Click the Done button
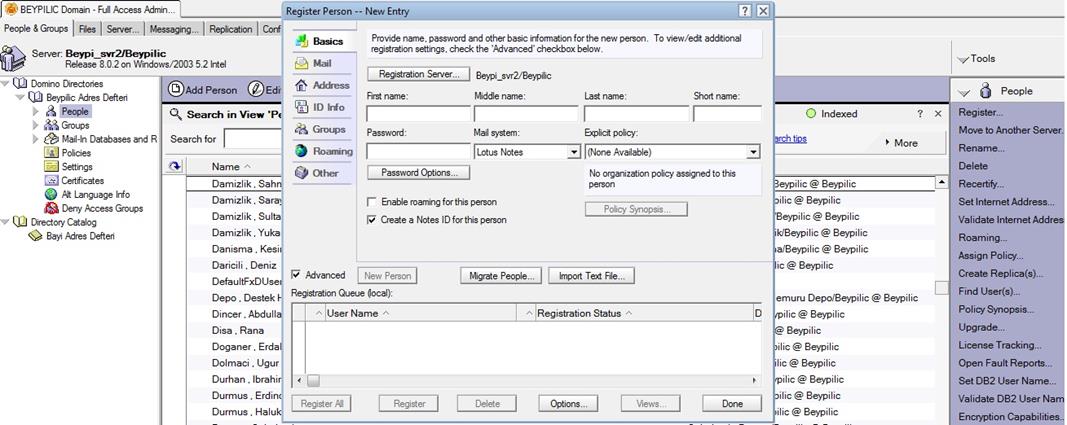Image resolution: width=1067 pixels, height=425 pixels. point(732,403)
